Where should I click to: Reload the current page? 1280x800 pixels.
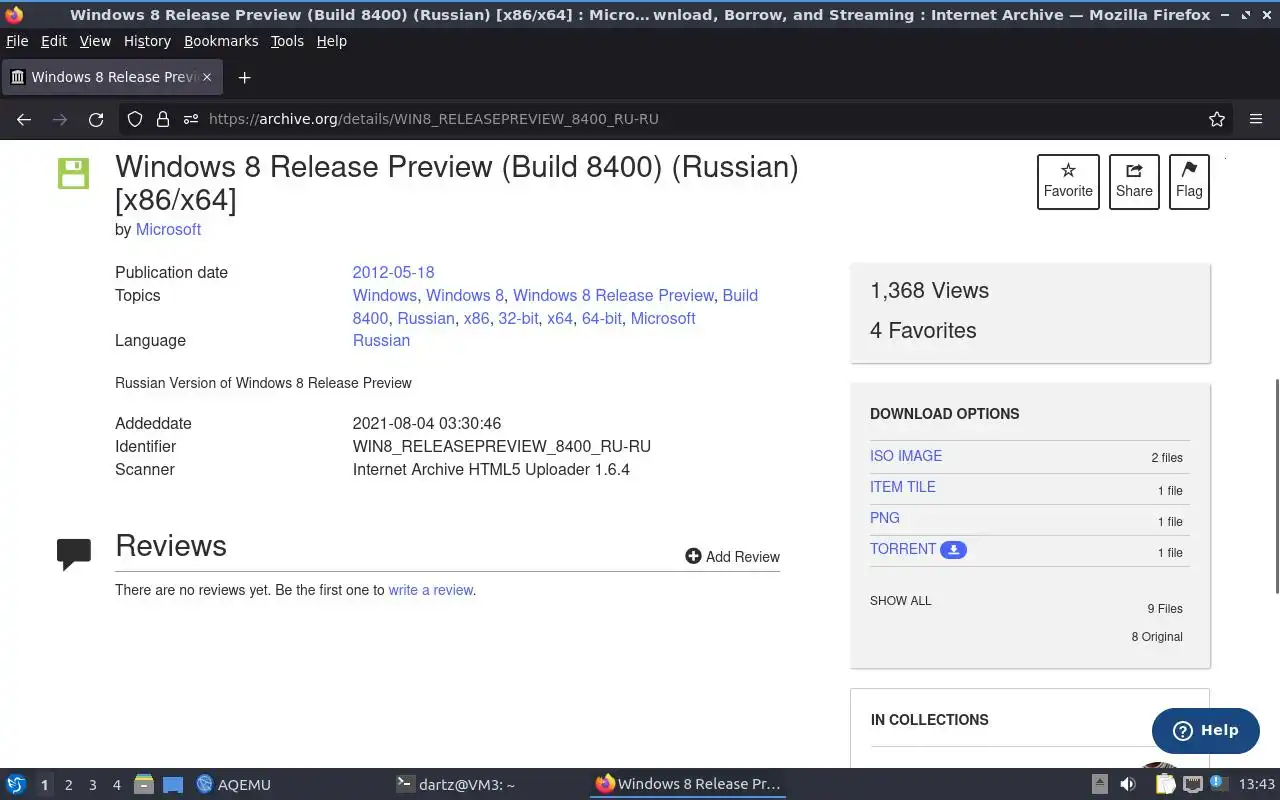(96, 119)
